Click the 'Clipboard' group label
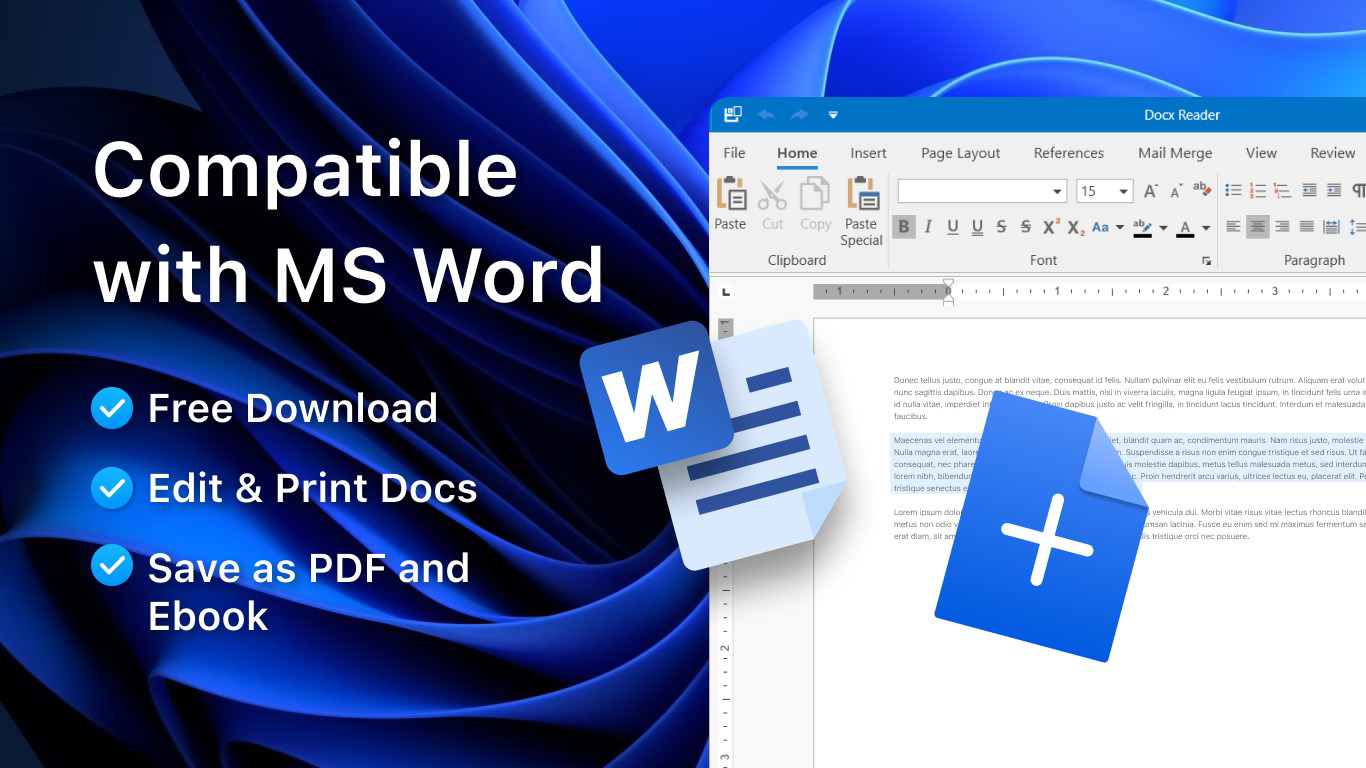This screenshot has height=768, width=1366. pyautogui.click(x=797, y=260)
